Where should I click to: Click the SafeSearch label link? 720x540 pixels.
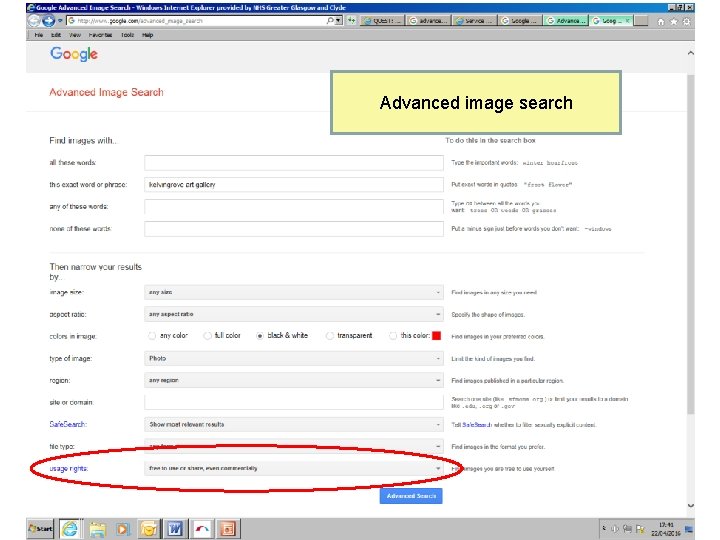[x=68, y=424]
